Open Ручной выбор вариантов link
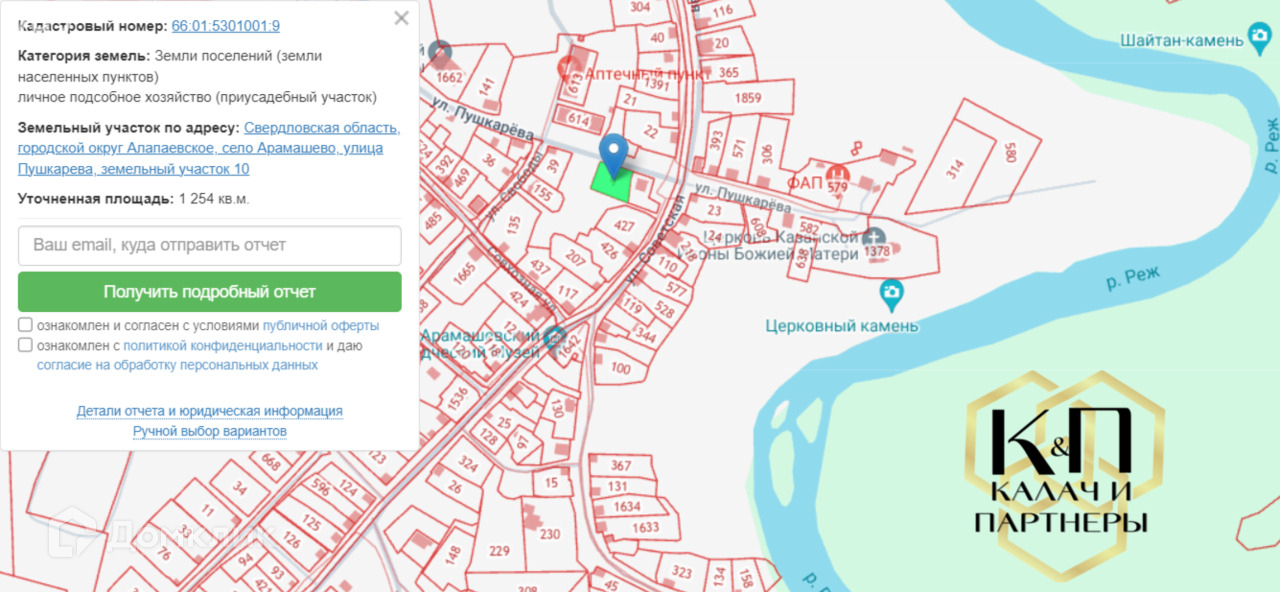Viewport: 1280px width, 592px height. (x=210, y=431)
